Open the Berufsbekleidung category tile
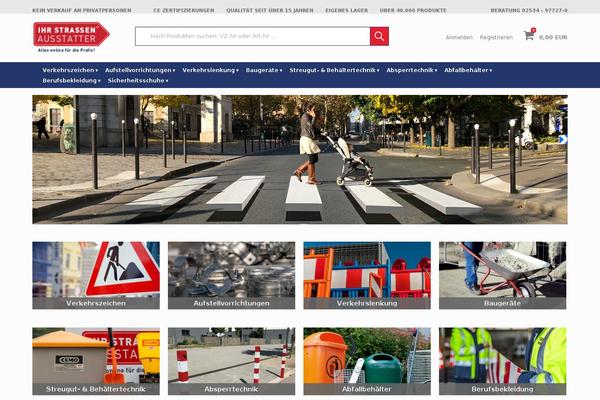This screenshot has width=600, height=400. tap(502, 361)
